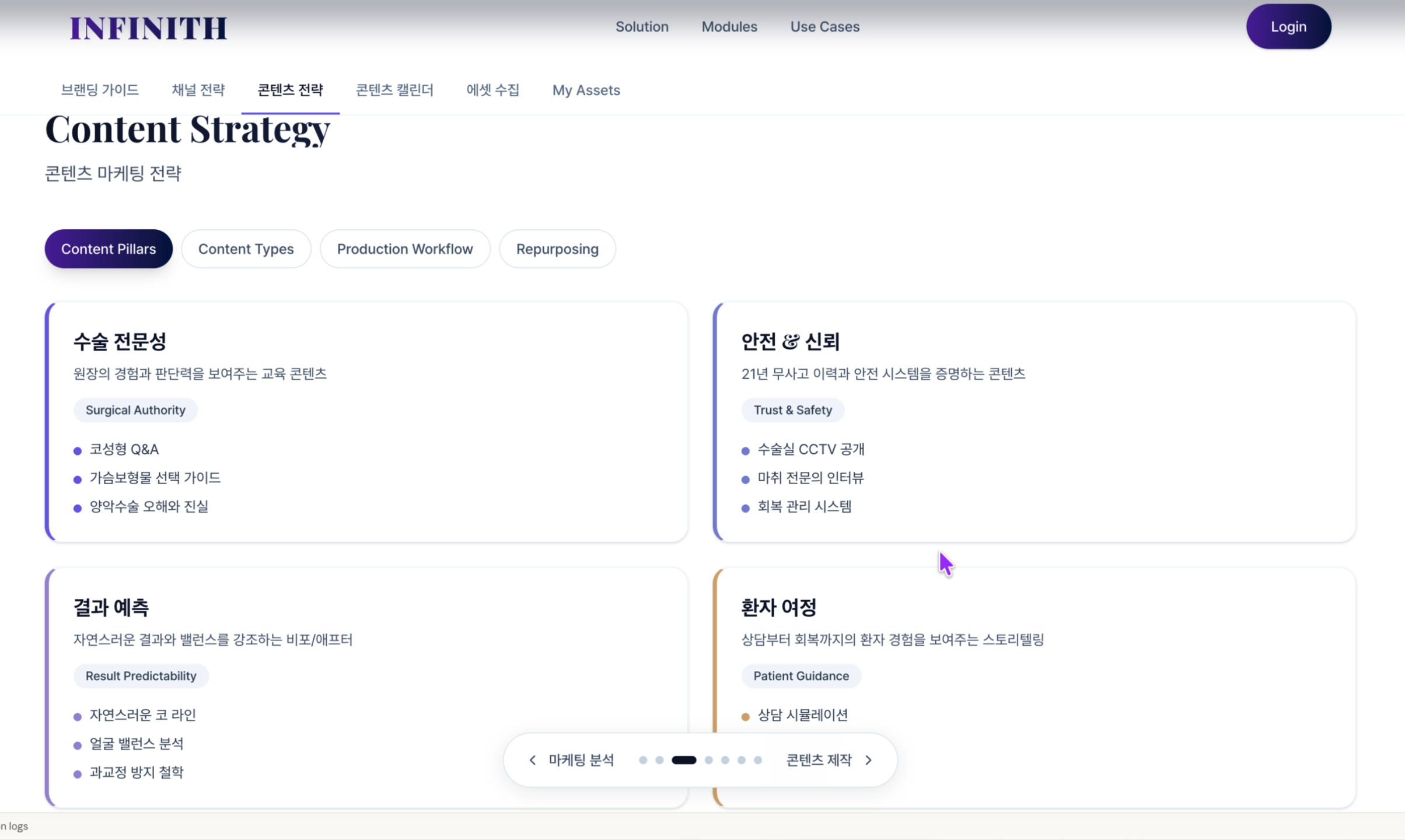Screen dimensions: 1405x840
Task: Open the 브랜딩 가이드 tab
Action: (100, 90)
